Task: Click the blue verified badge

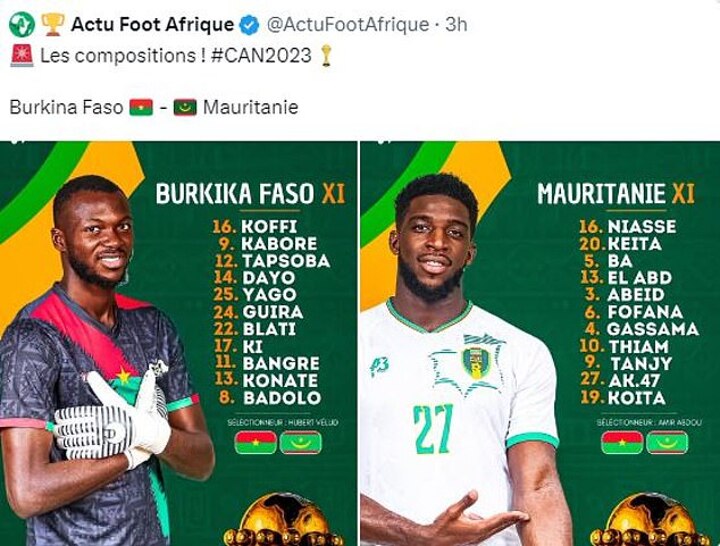Action: click(250, 24)
